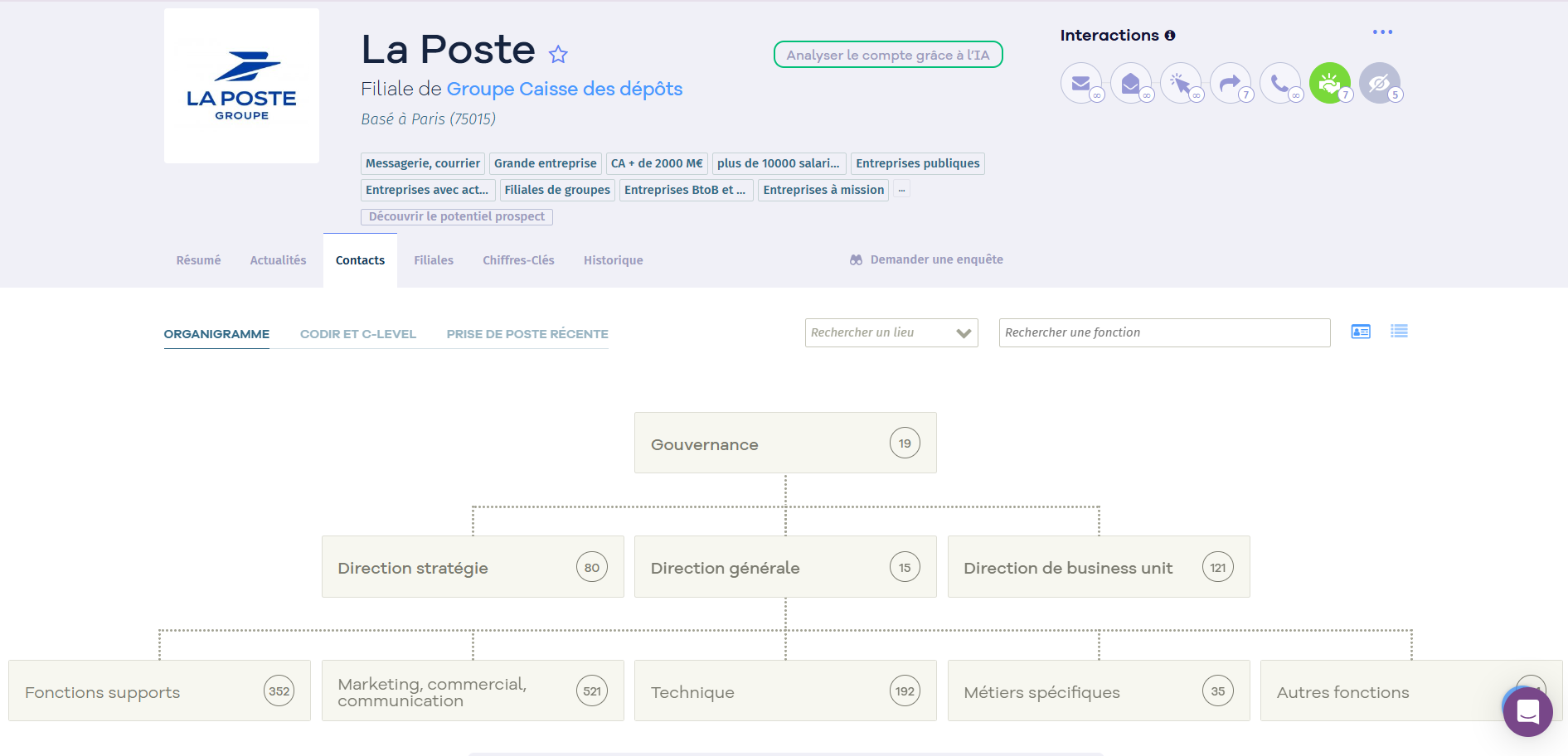Open the chat support bubble
This screenshot has height=756, width=1568.
coord(1527,711)
